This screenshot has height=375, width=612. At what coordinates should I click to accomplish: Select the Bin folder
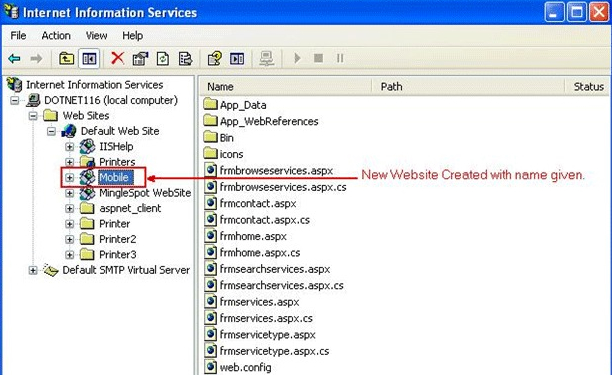coord(226,138)
